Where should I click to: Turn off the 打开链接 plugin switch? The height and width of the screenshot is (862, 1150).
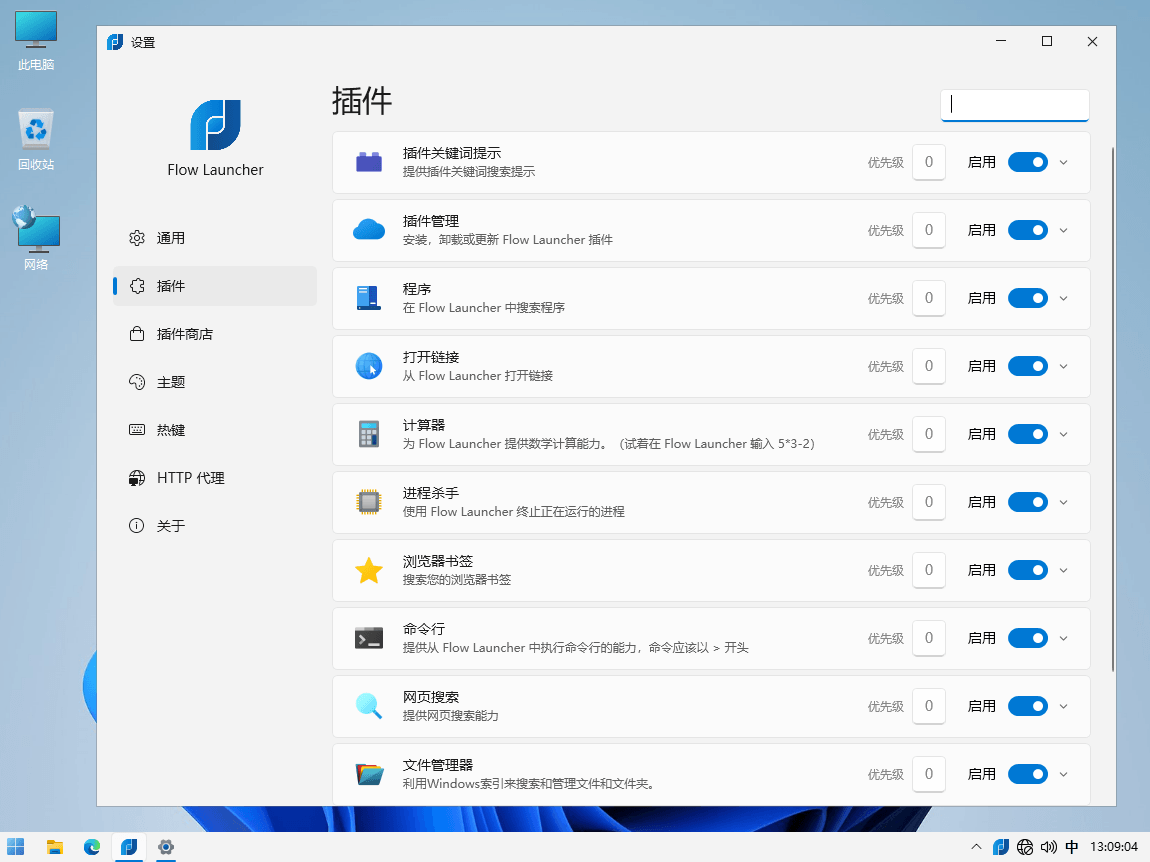click(1028, 366)
